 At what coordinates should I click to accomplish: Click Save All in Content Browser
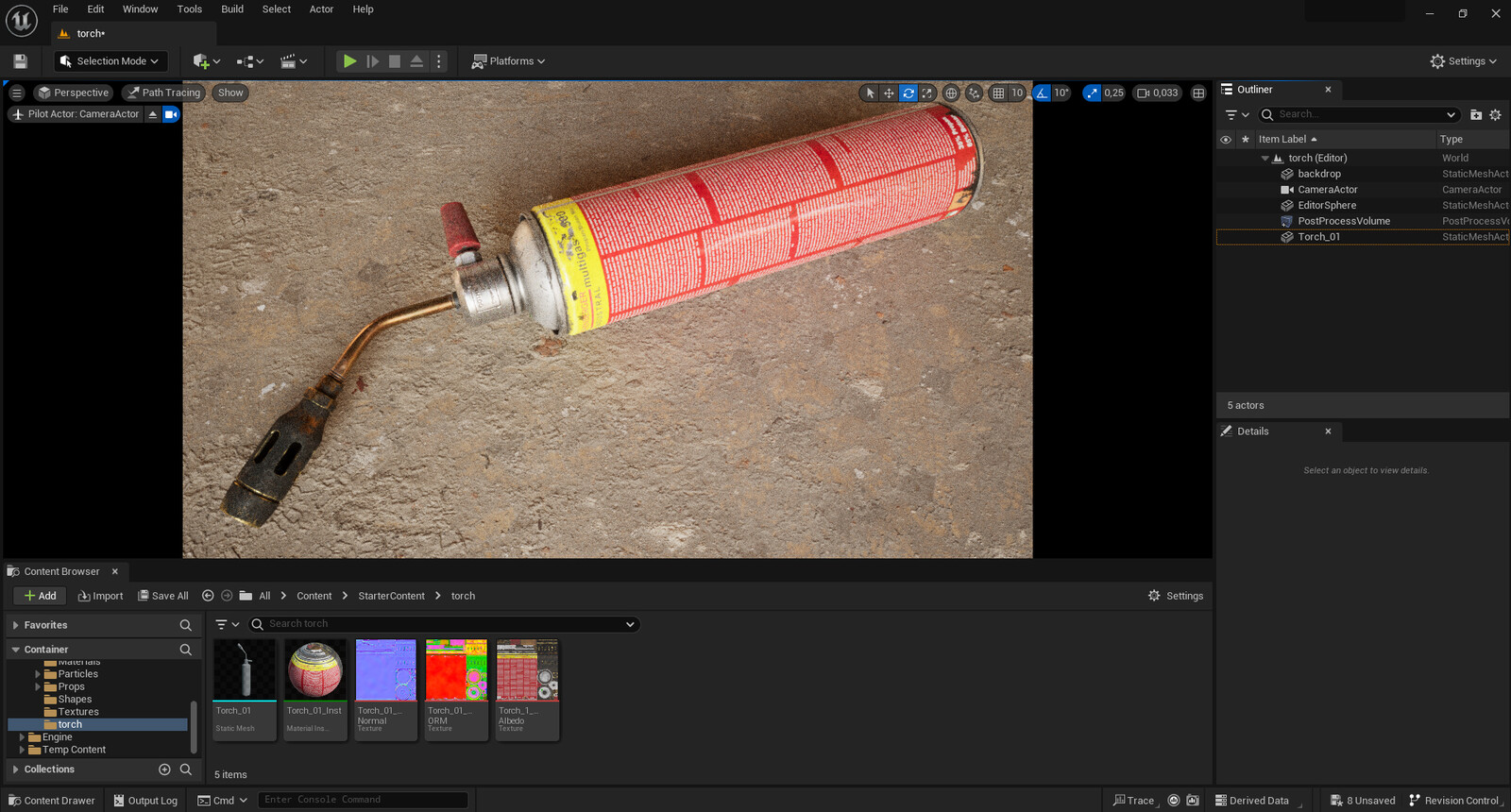(x=163, y=596)
